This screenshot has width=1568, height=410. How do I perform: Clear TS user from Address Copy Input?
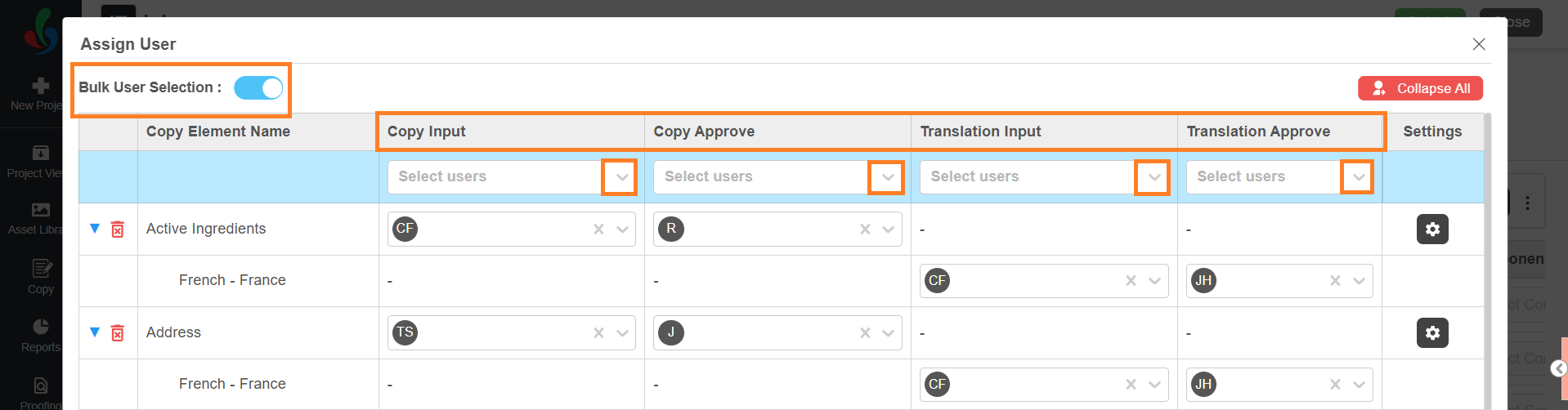click(x=598, y=333)
